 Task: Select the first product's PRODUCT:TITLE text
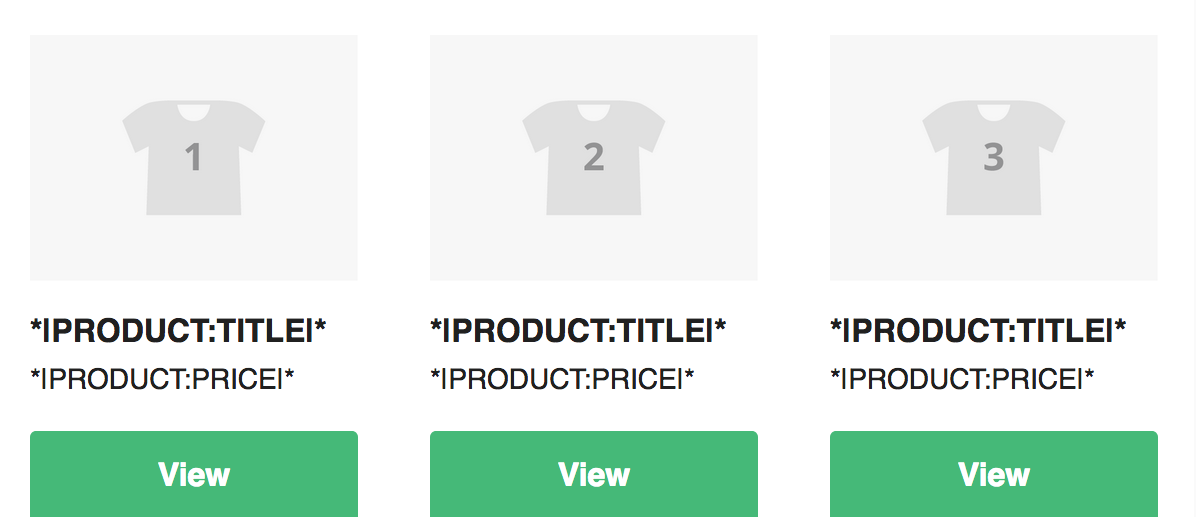178,331
